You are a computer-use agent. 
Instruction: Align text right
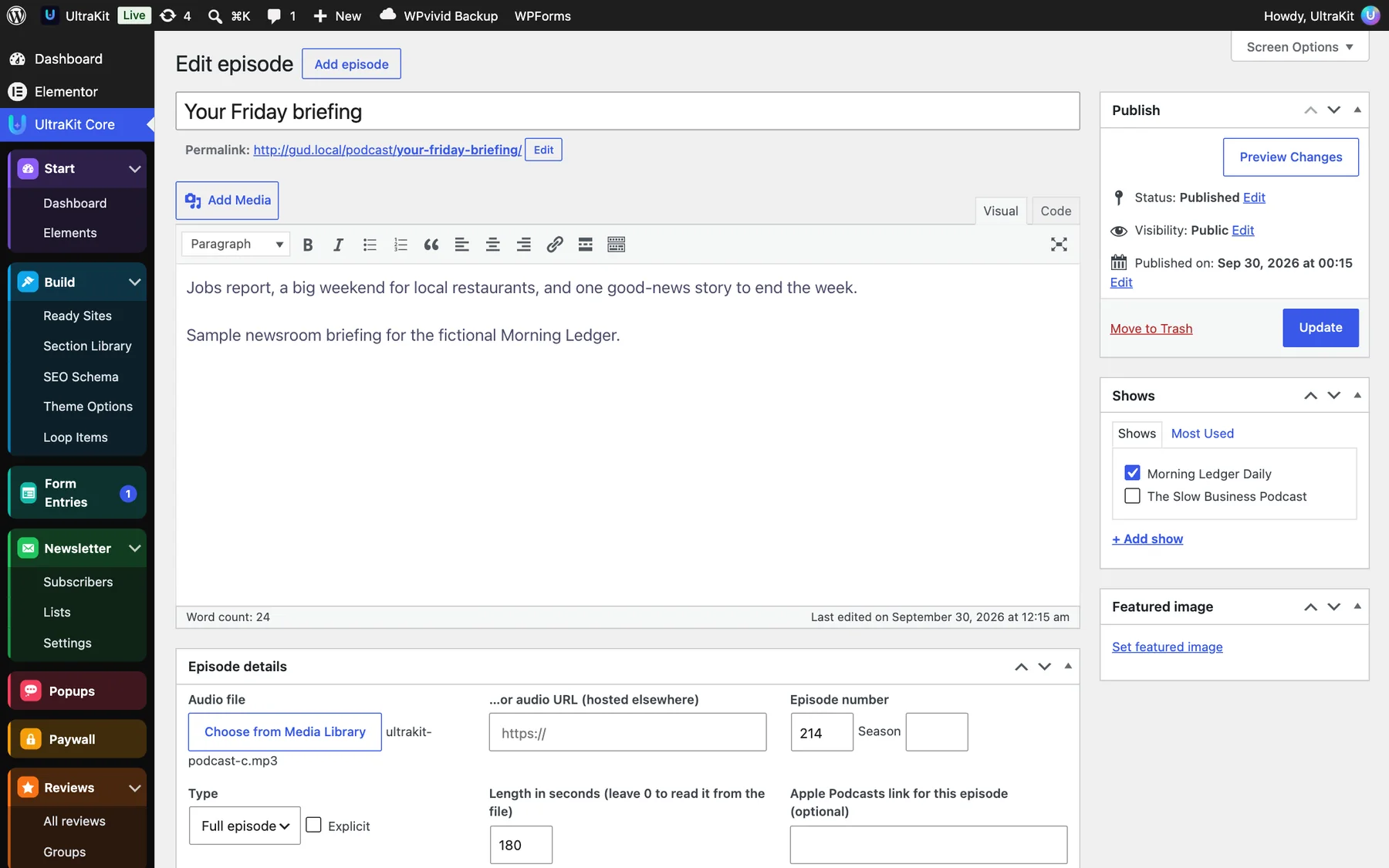(x=524, y=245)
